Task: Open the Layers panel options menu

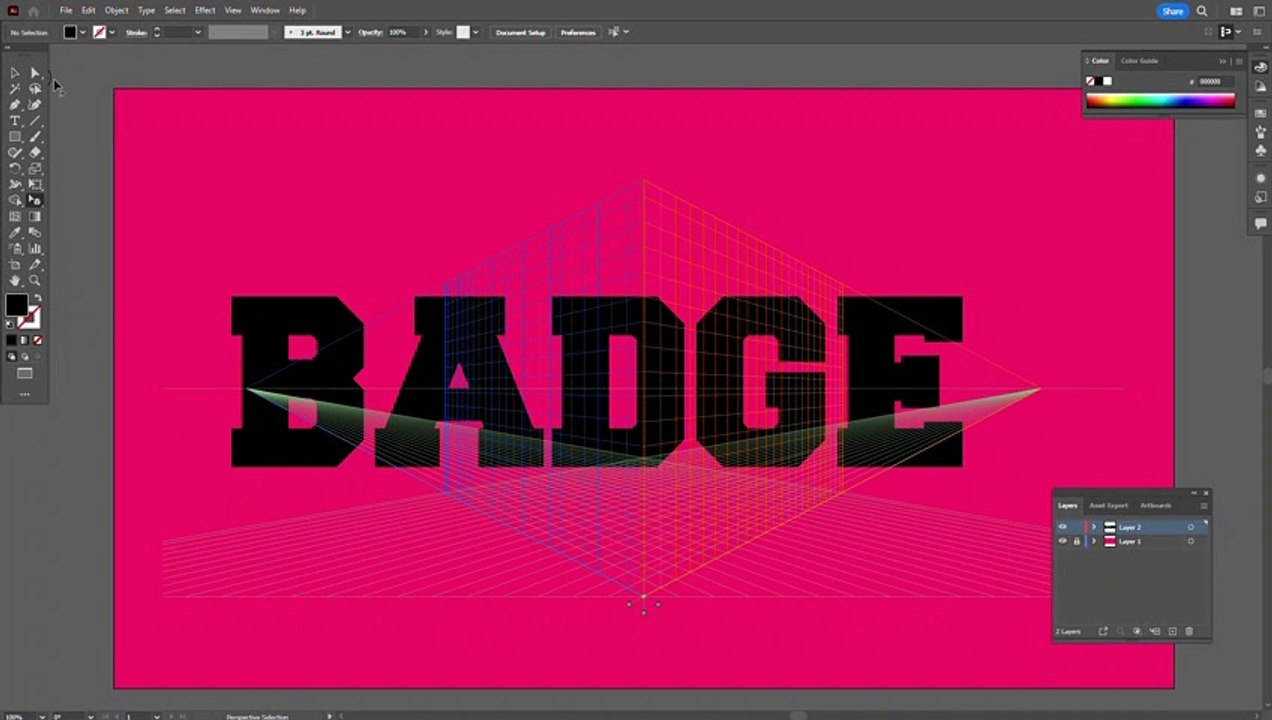Action: pyautogui.click(x=1204, y=505)
